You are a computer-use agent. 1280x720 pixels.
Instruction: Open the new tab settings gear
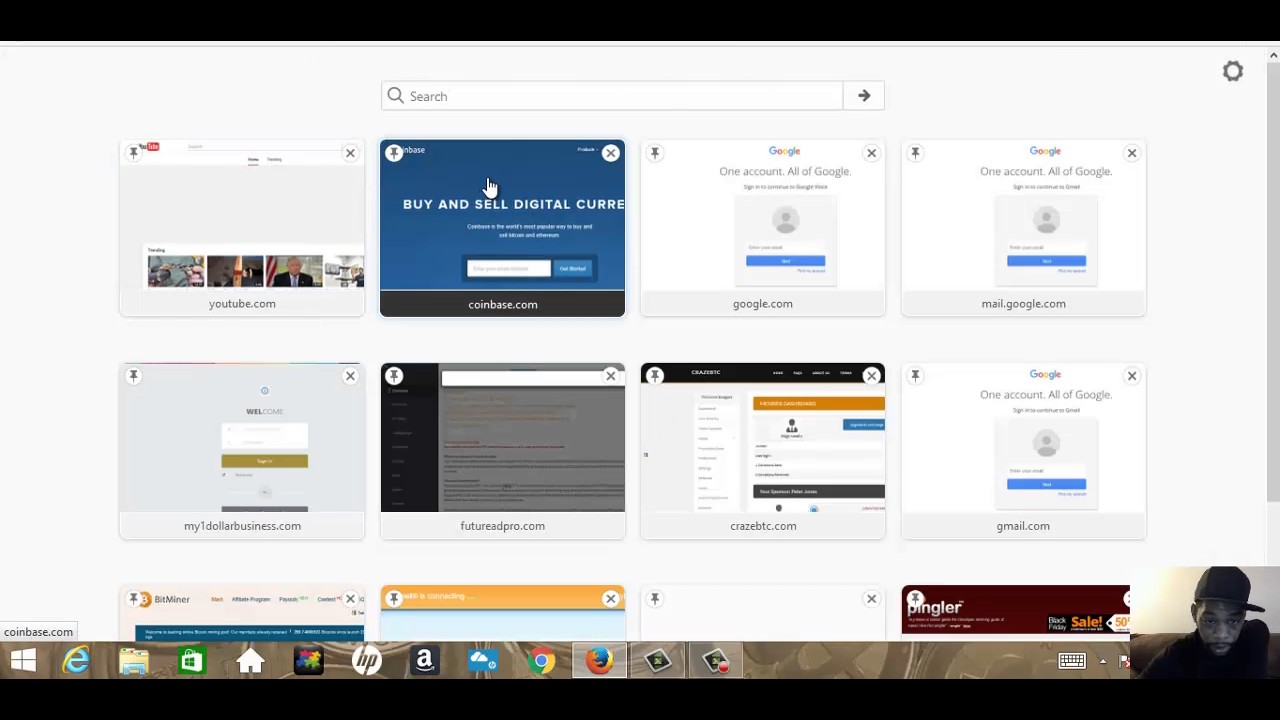[x=1233, y=72]
